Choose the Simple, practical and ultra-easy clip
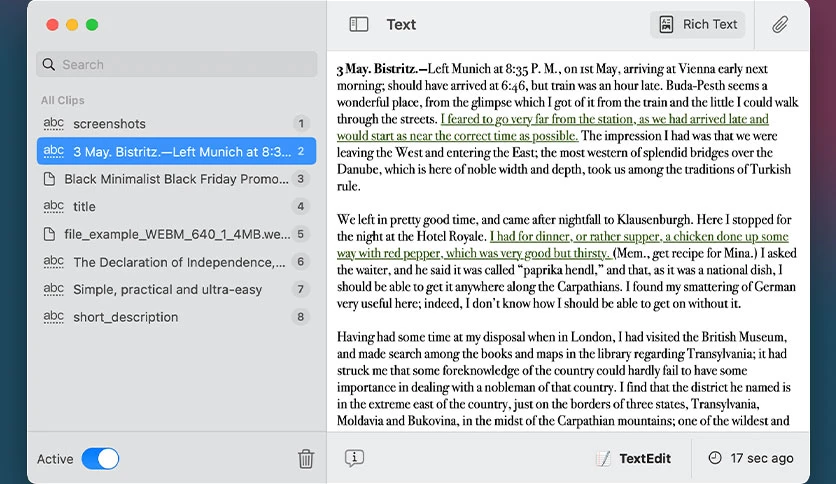 pyautogui.click(x=176, y=289)
